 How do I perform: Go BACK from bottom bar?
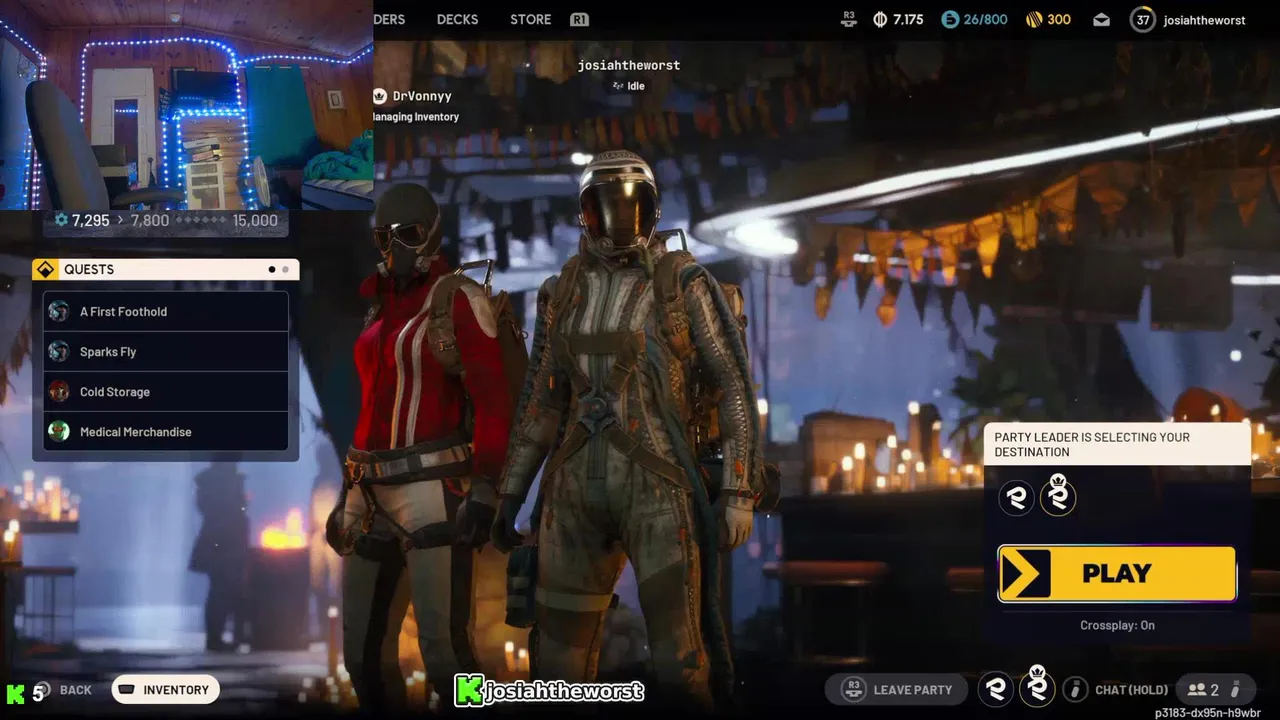click(75, 690)
